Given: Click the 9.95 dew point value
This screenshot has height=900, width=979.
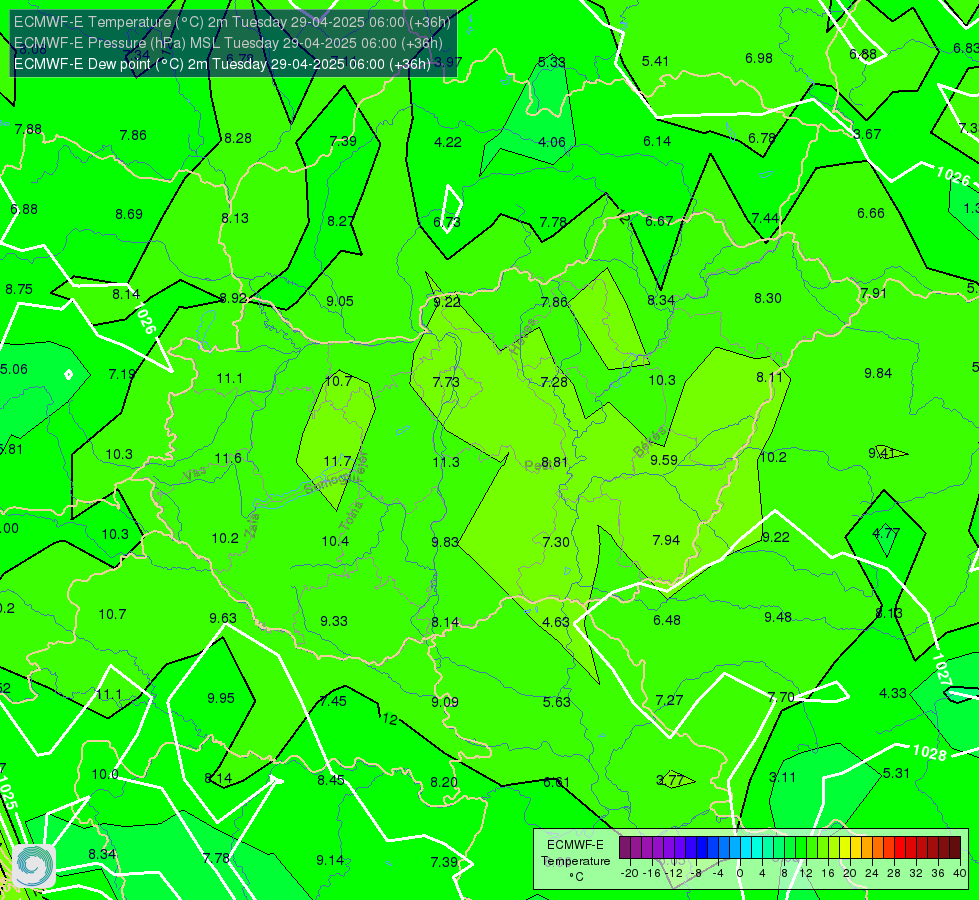Looking at the screenshot, I should pyautogui.click(x=221, y=698).
